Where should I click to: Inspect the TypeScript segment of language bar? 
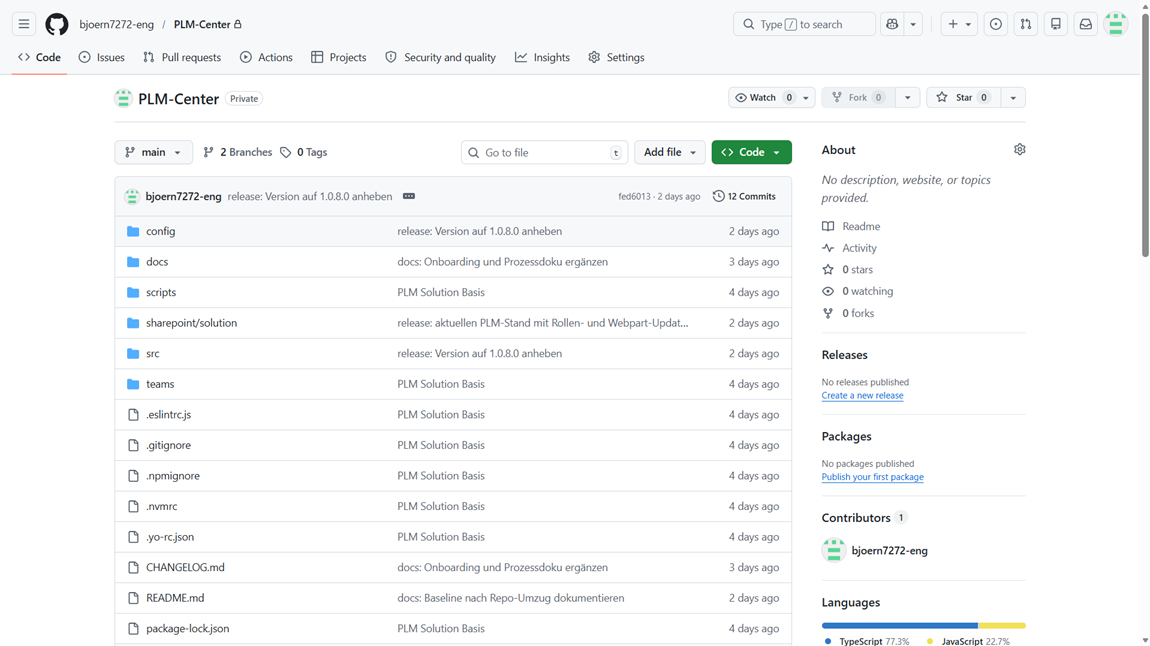tap(898, 624)
